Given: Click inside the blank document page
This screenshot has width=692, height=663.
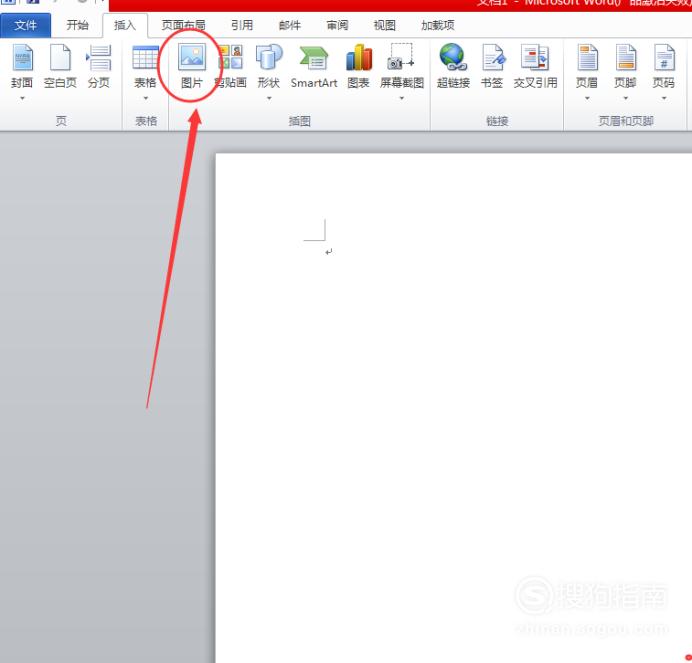Looking at the screenshot, I should [x=454, y=408].
